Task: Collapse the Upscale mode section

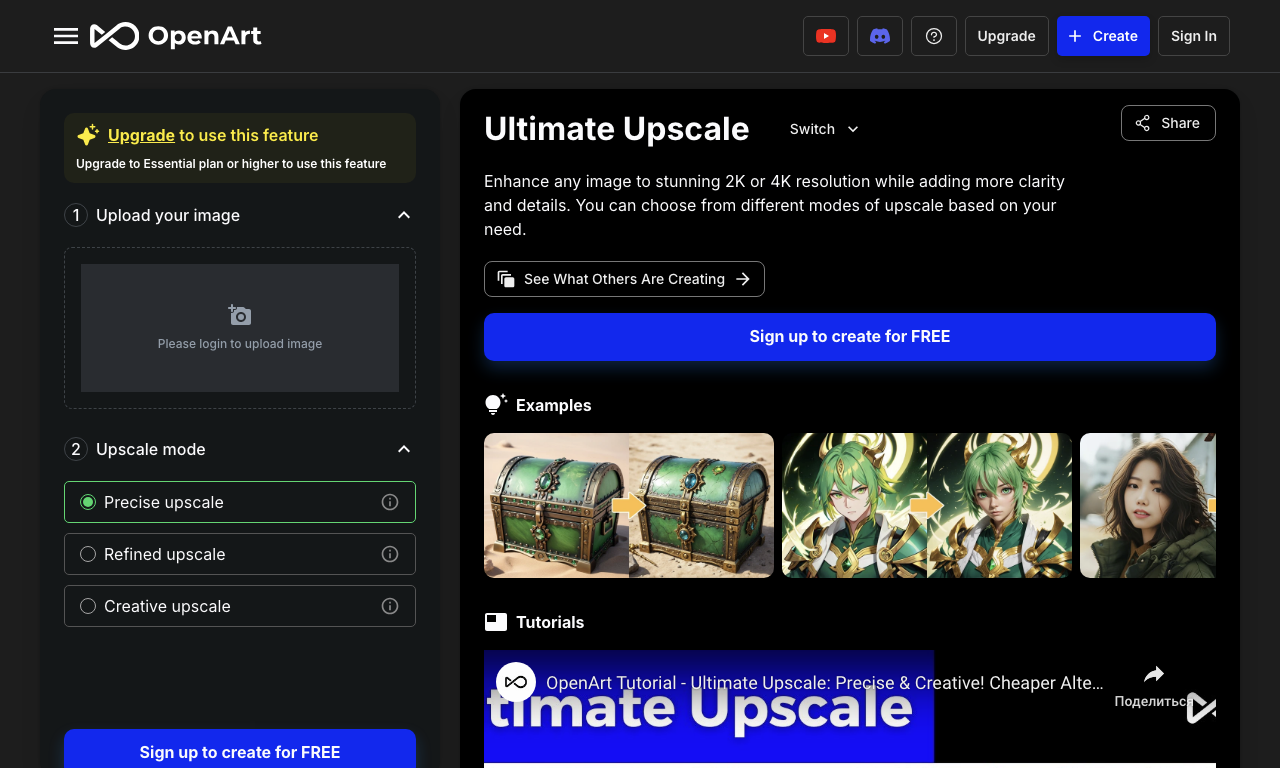Action: click(x=404, y=449)
